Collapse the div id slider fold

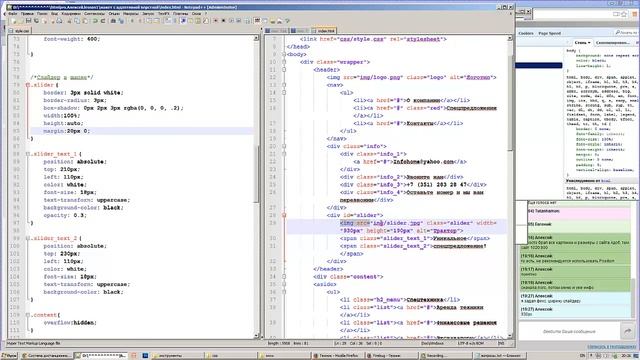(284, 215)
